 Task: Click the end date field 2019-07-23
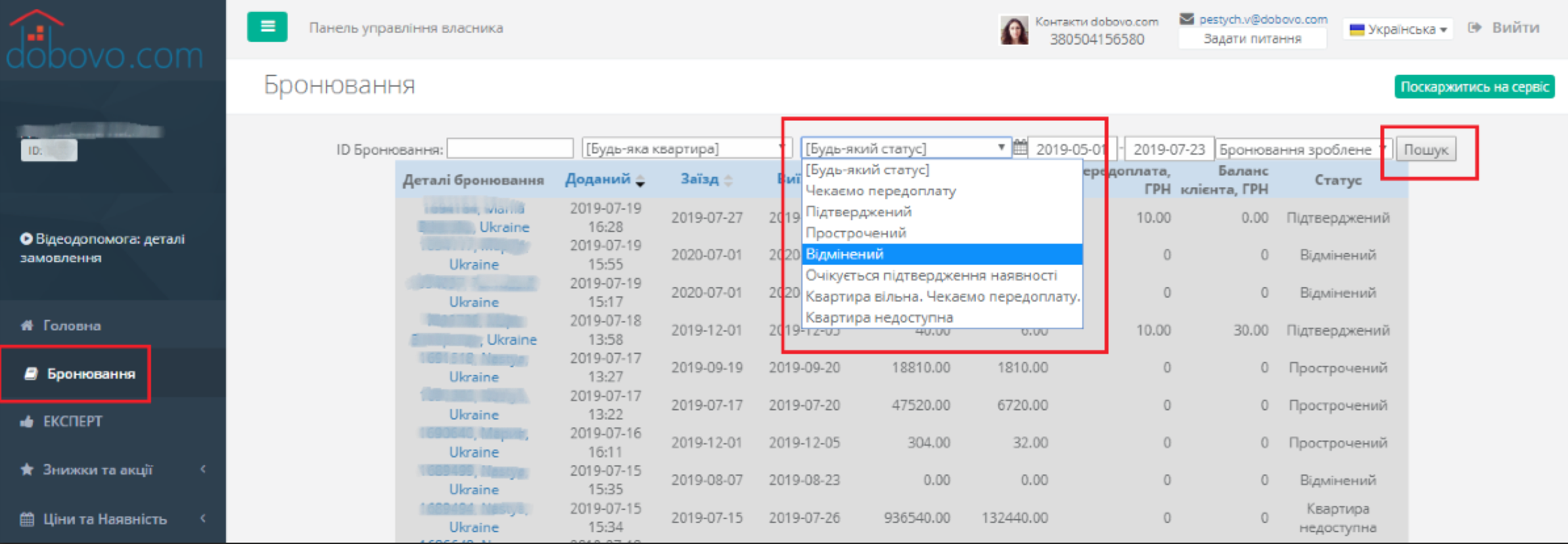click(x=1169, y=149)
